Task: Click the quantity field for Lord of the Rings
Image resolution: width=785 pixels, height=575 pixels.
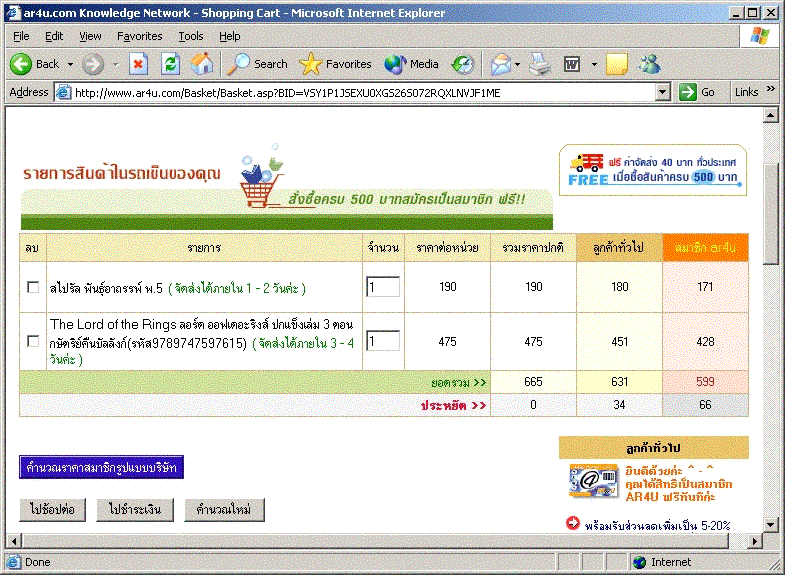Action: pyautogui.click(x=383, y=341)
